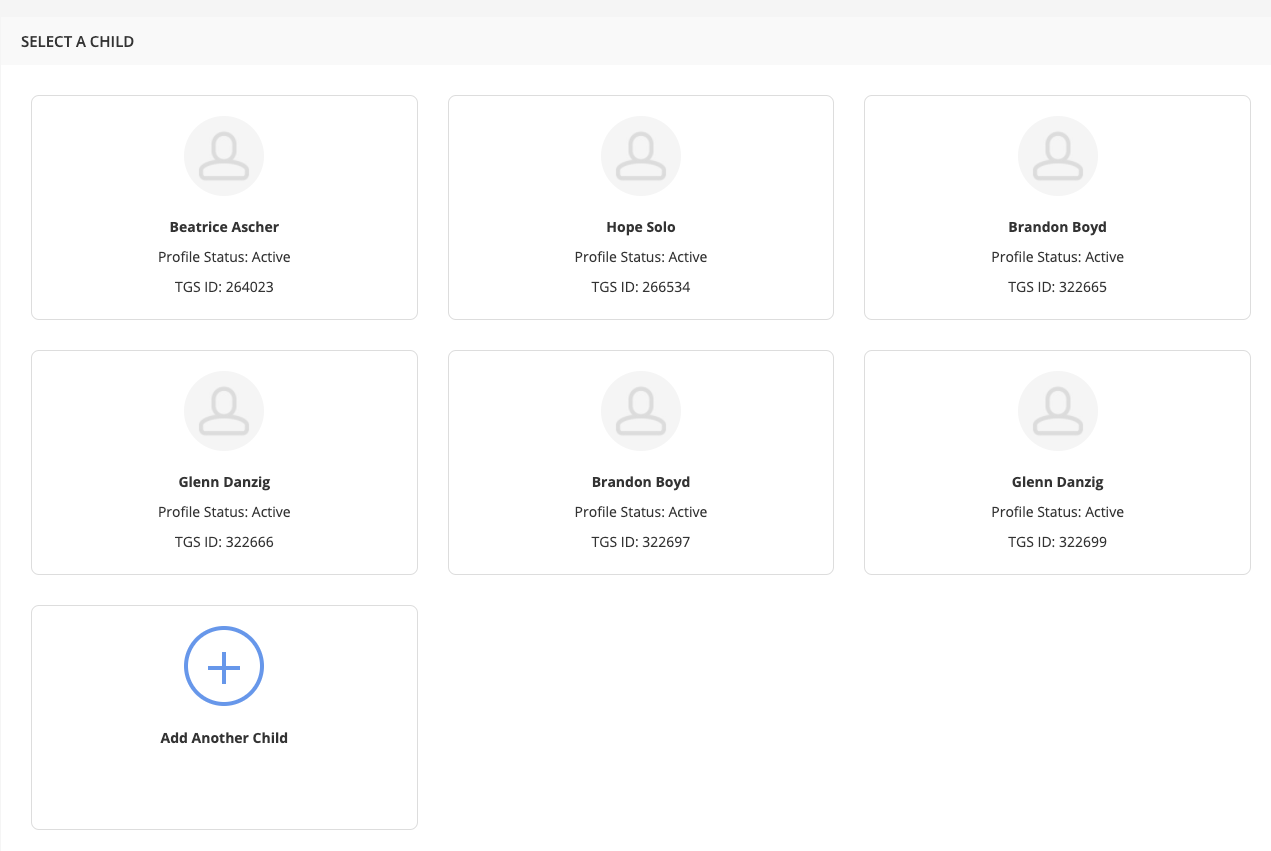Image resolution: width=1271 pixels, height=851 pixels.
Task: Click the TGS ID: 266534 text
Action: [640, 287]
